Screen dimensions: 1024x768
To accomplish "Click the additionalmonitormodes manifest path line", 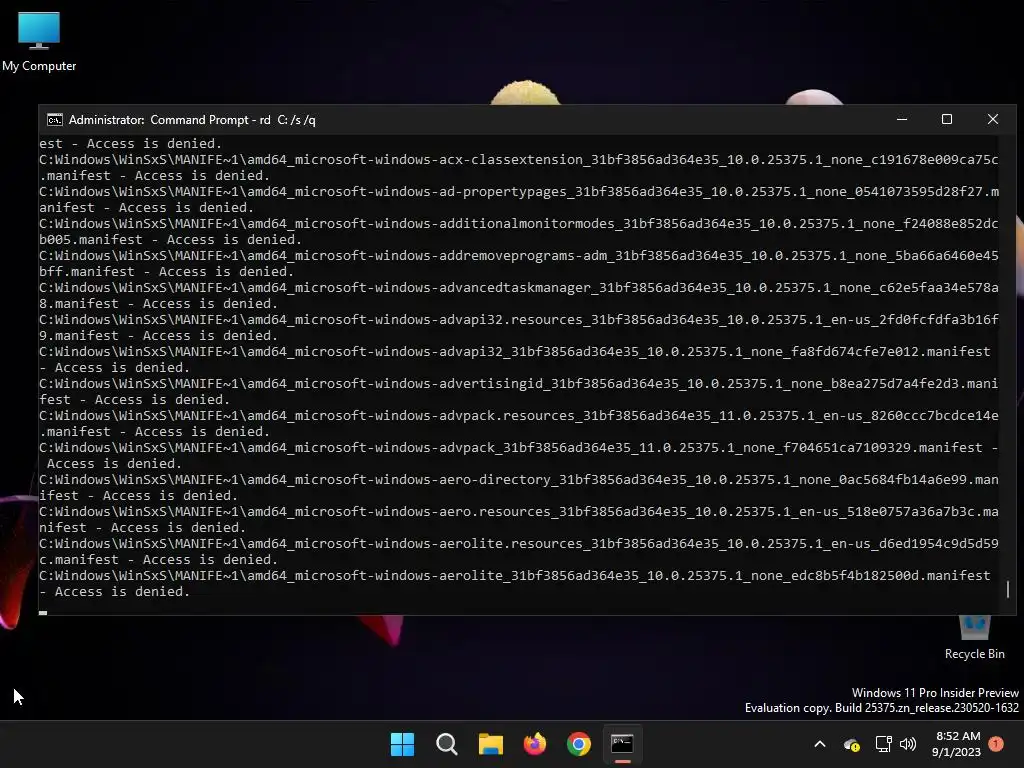I will point(519,224).
